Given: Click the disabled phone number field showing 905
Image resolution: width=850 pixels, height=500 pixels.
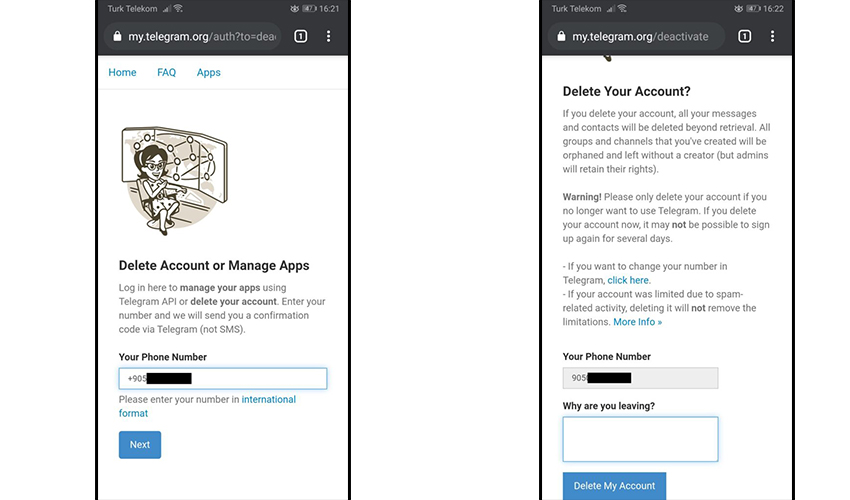Looking at the screenshot, I should pos(640,378).
